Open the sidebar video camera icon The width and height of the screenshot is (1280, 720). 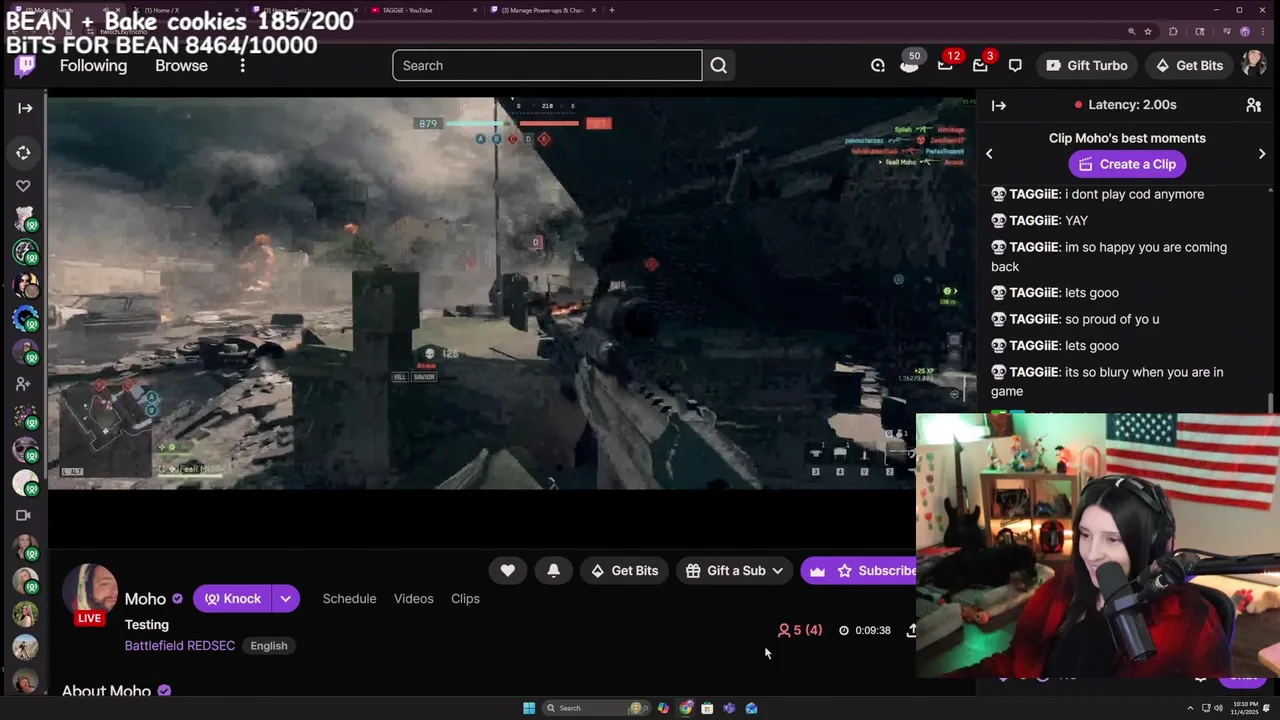tap(24, 516)
